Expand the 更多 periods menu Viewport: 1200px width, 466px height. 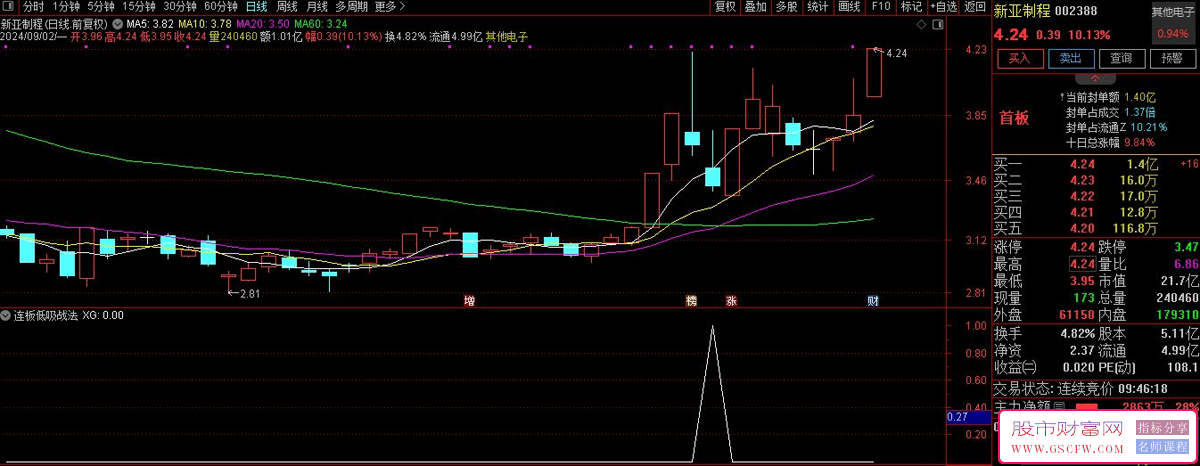389,6
